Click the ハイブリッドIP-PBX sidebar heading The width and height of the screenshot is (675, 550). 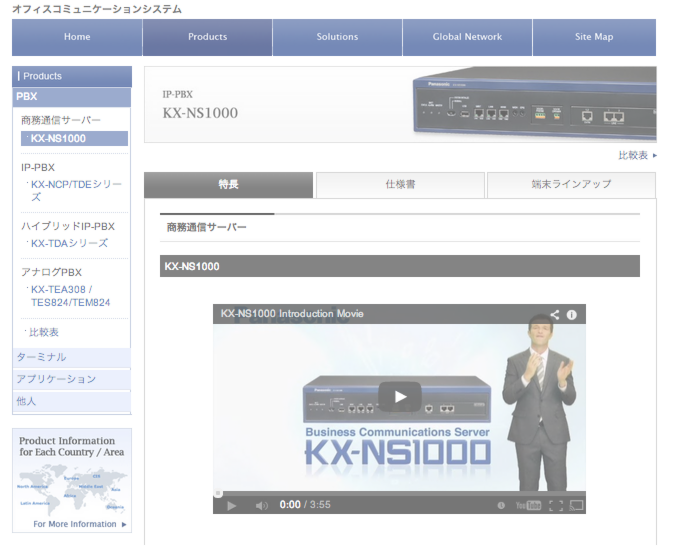68,226
